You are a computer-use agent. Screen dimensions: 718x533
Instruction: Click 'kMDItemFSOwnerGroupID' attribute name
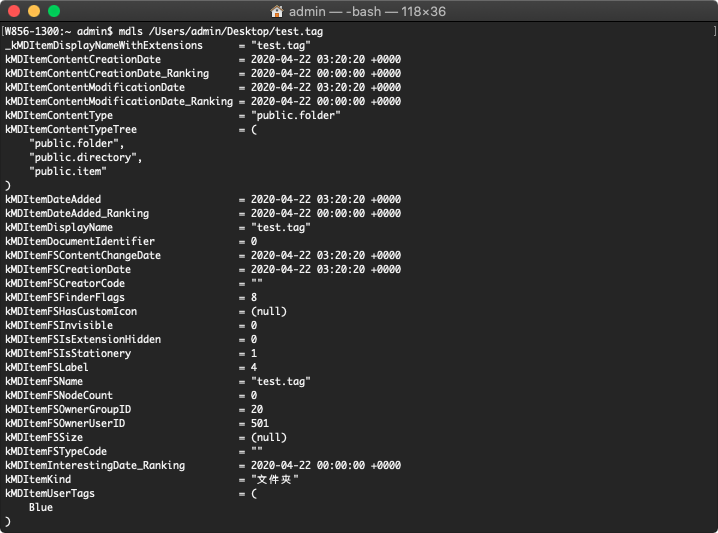pyautogui.click(x=68, y=409)
